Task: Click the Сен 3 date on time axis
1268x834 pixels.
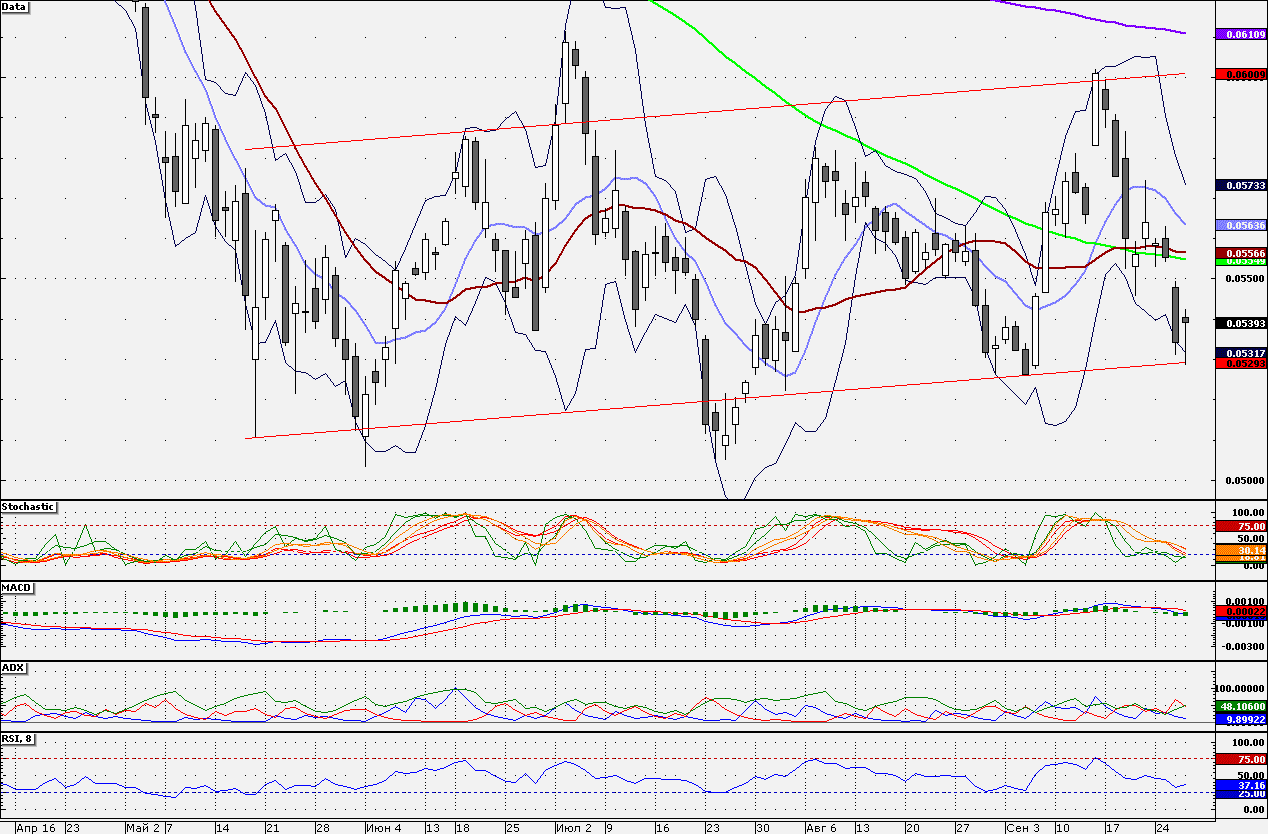Action: (x=1022, y=828)
